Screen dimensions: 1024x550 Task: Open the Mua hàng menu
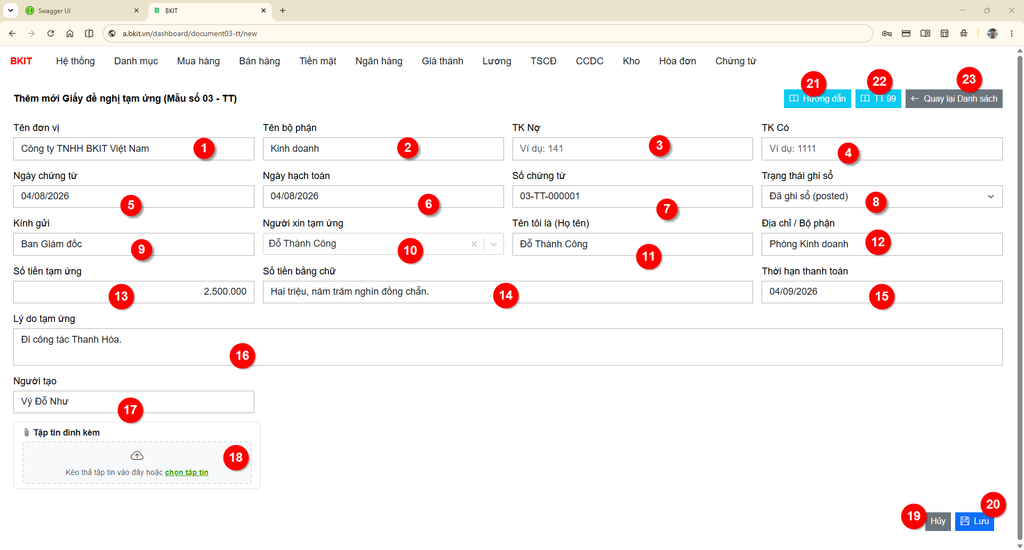click(198, 61)
